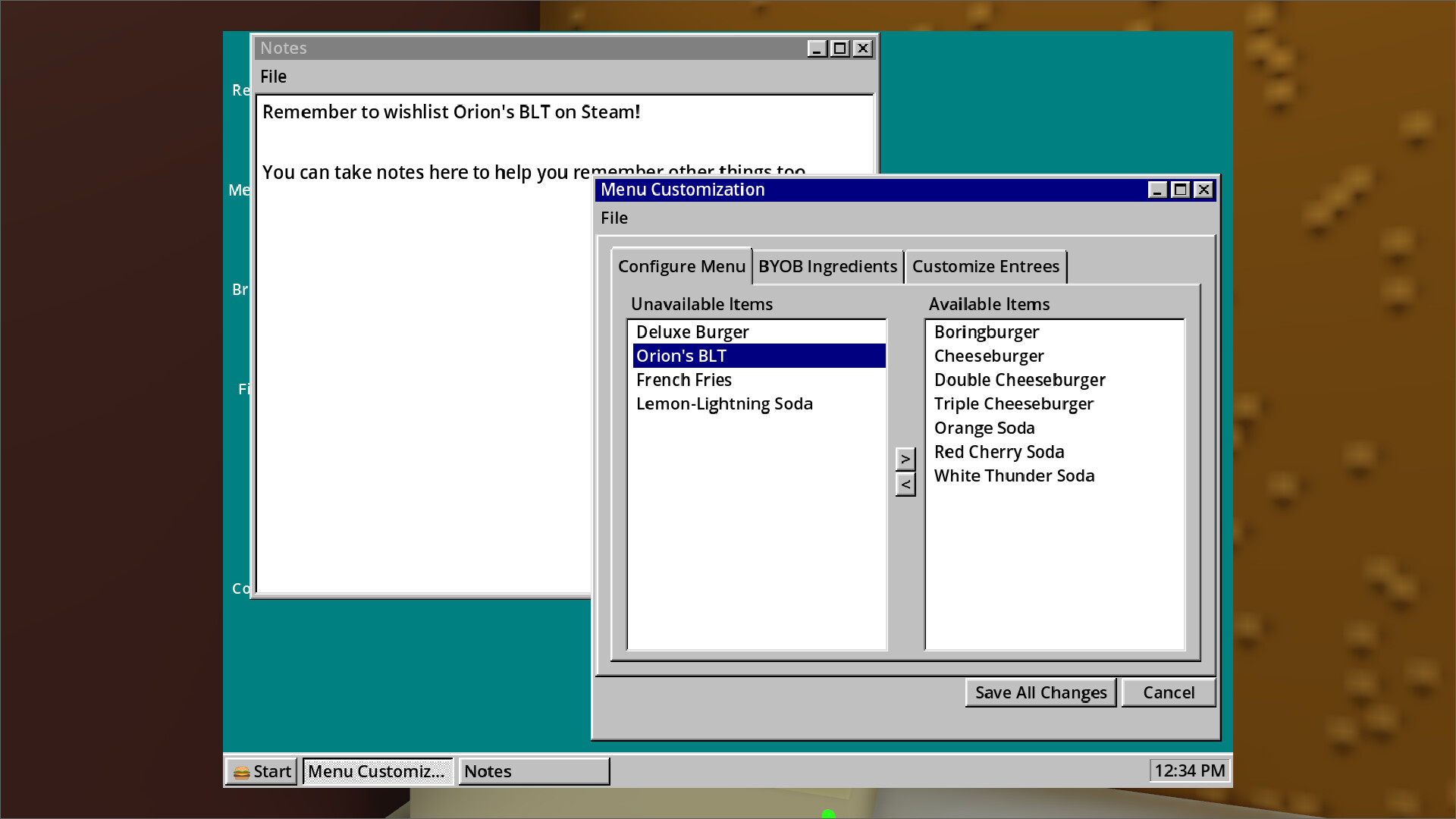Open File menu in Menu Customization
Viewport: 1456px width, 819px height.
pos(614,218)
